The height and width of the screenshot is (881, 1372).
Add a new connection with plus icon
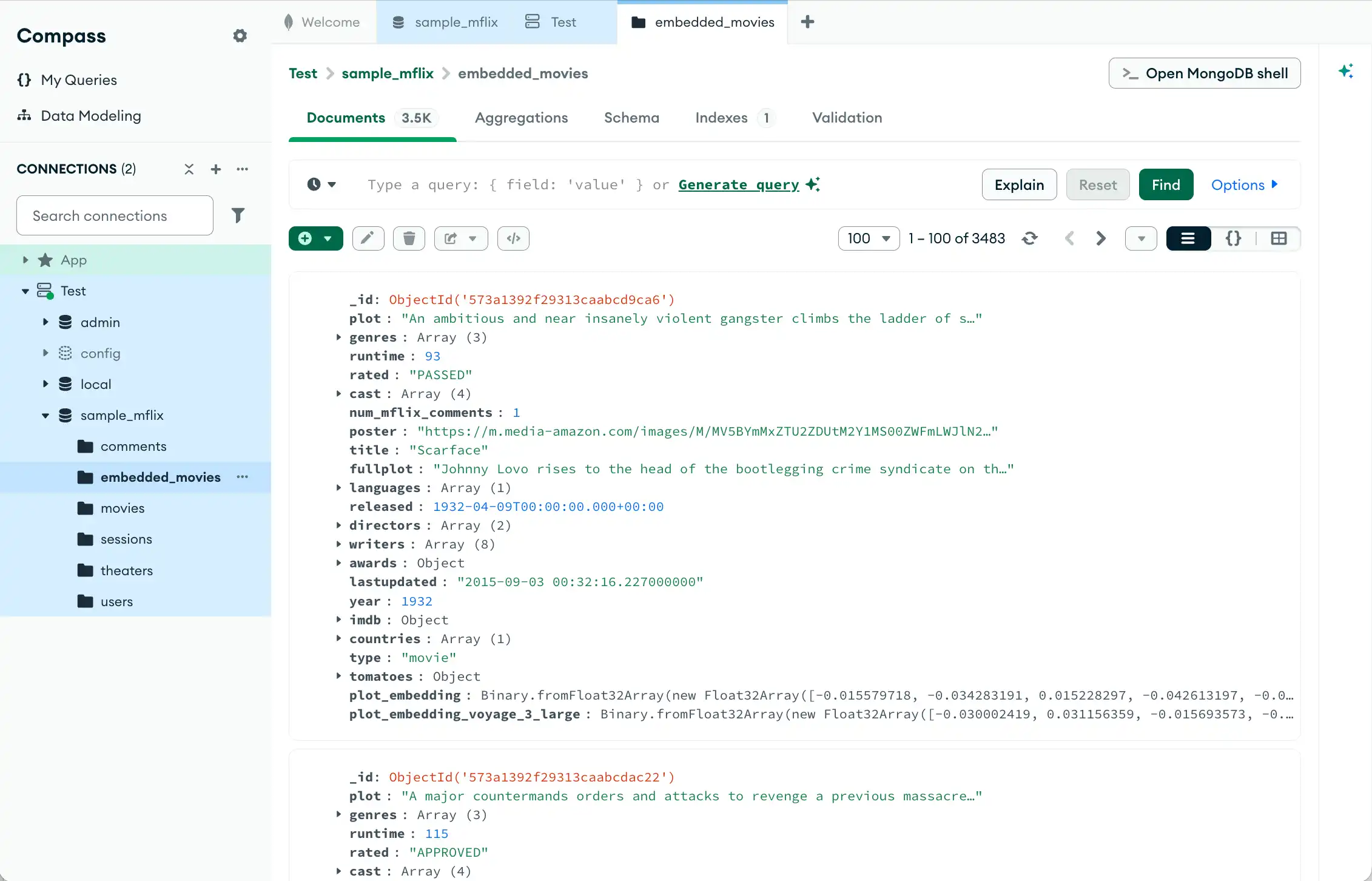pyautogui.click(x=215, y=169)
